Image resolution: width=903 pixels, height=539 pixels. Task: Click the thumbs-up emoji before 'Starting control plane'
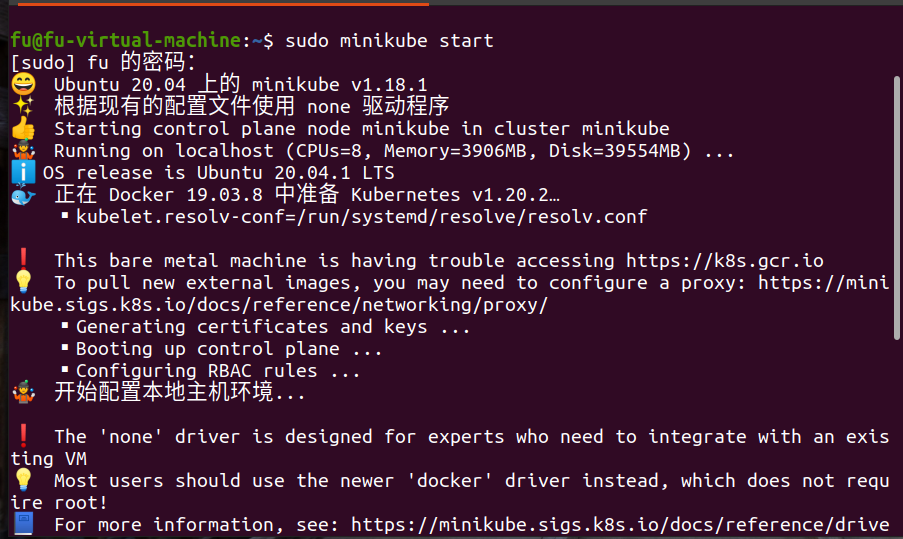pos(22,129)
